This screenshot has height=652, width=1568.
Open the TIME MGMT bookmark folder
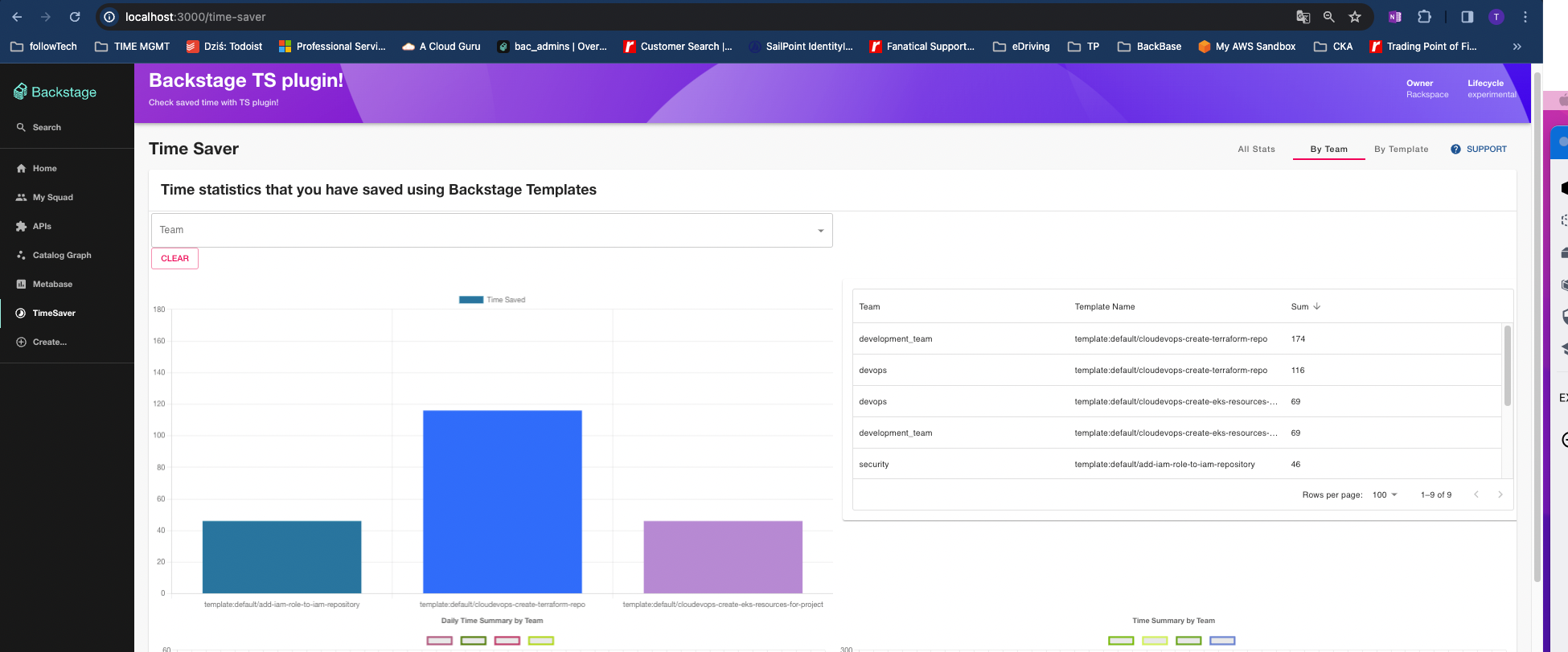(x=133, y=47)
